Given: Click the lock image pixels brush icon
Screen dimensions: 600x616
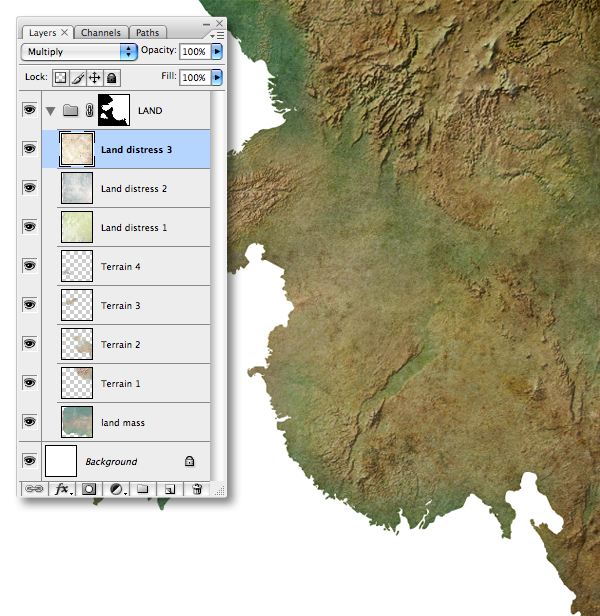Looking at the screenshot, I should point(78,77).
